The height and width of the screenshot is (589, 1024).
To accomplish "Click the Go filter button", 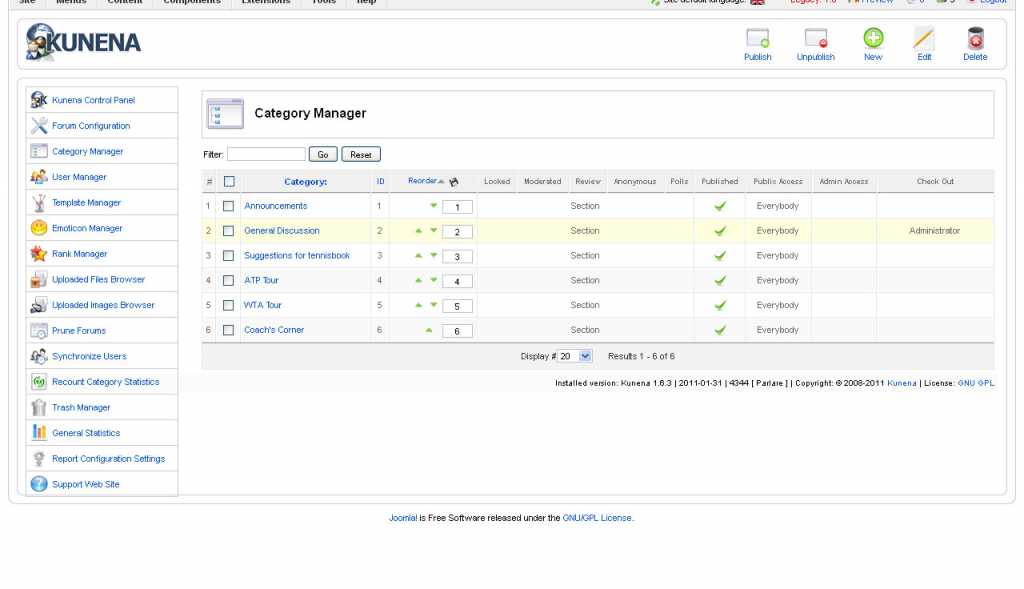I will tap(323, 155).
